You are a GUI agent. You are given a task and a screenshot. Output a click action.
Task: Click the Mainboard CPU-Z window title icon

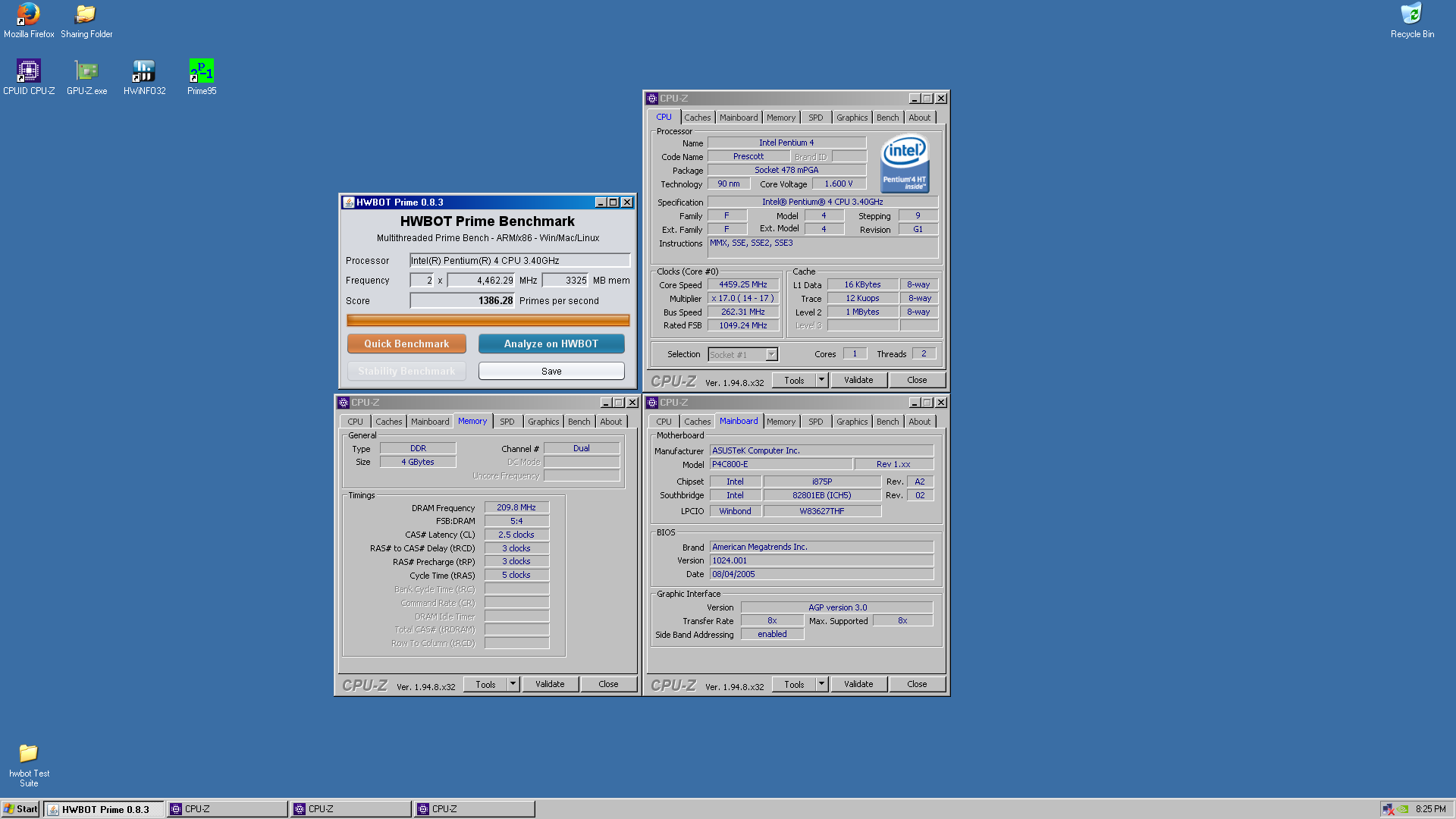tap(652, 403)
